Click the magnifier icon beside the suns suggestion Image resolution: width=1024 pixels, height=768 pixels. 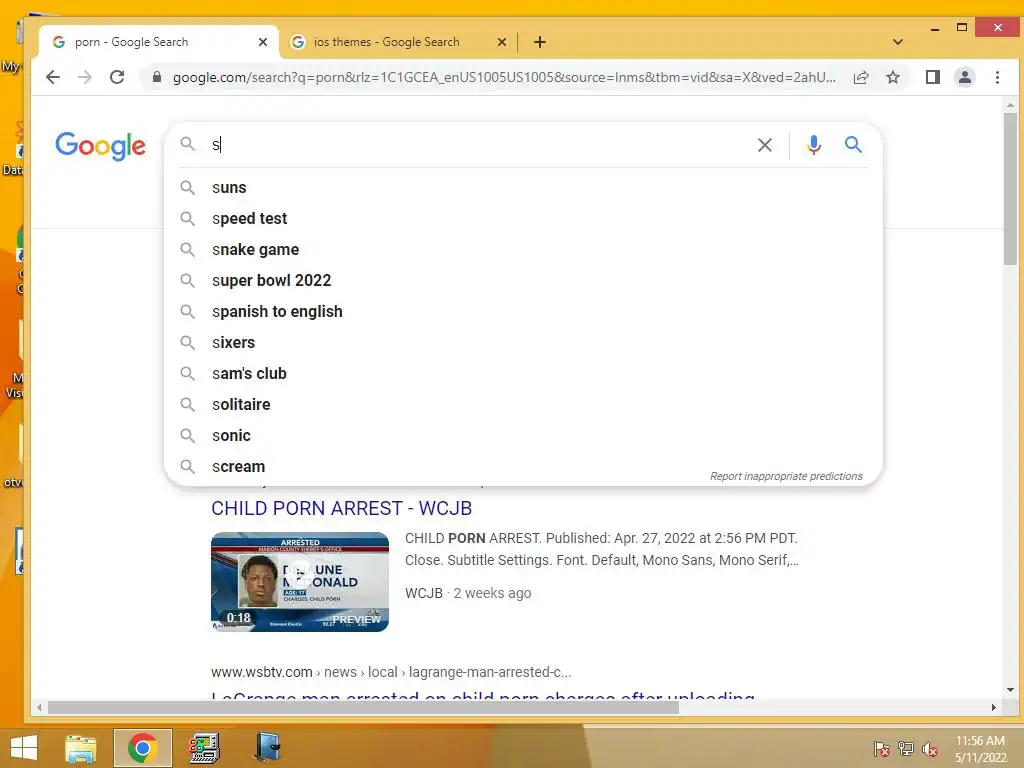pyautogui.click(x=187, y=187)
